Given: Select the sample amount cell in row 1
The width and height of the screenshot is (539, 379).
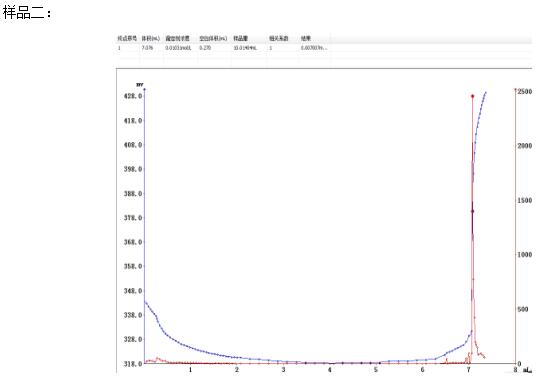Looking at the screenshot, I should click(x=245, y=48).
